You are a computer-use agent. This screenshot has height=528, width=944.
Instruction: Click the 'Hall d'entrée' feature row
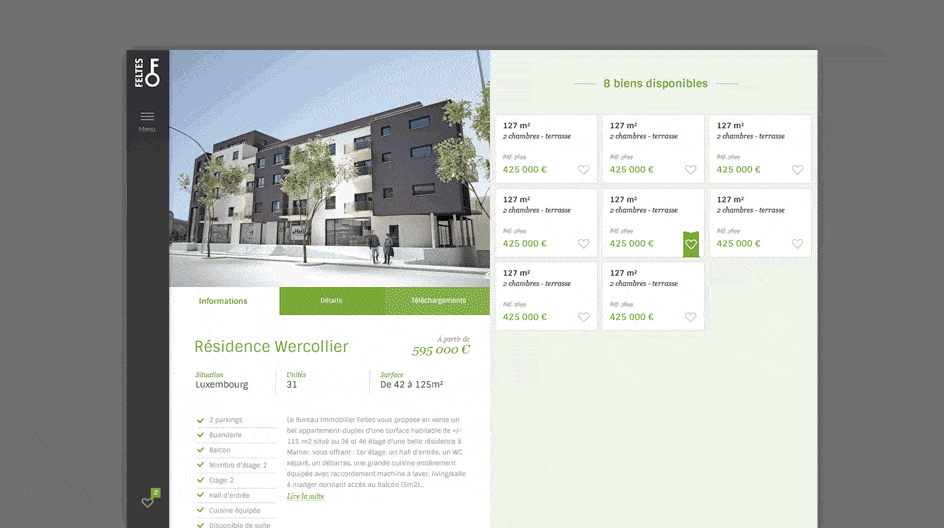tap(236, 495)
